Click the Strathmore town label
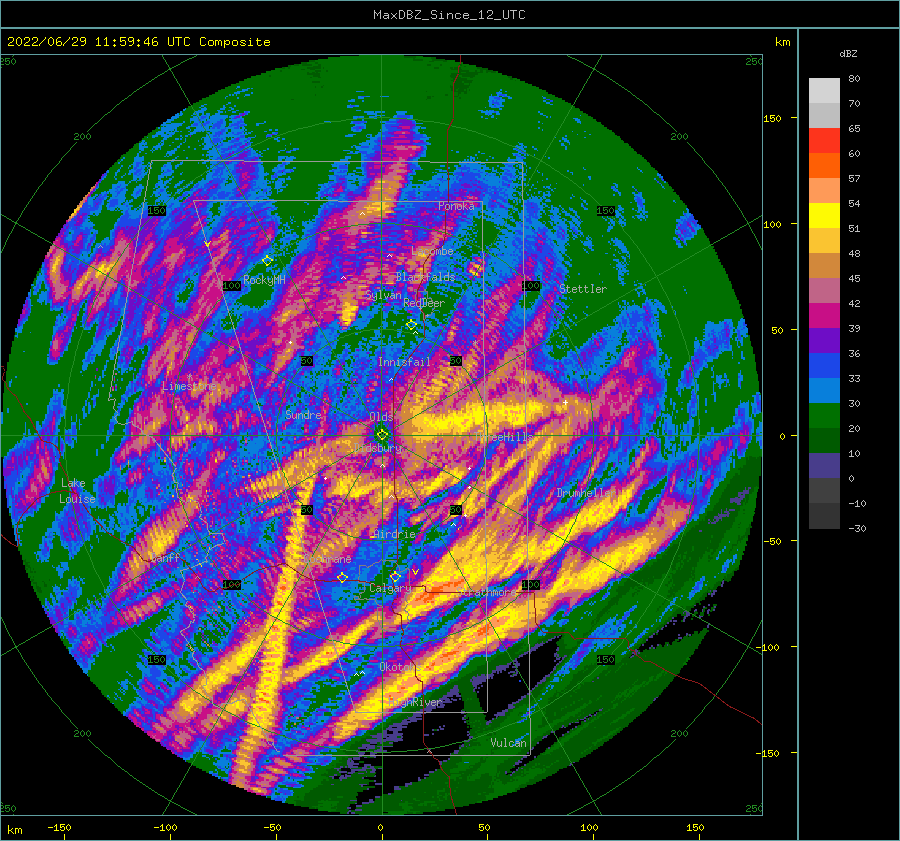Viewport: 900px width, 841px height. pyautogui.click(x=488, y=592)
